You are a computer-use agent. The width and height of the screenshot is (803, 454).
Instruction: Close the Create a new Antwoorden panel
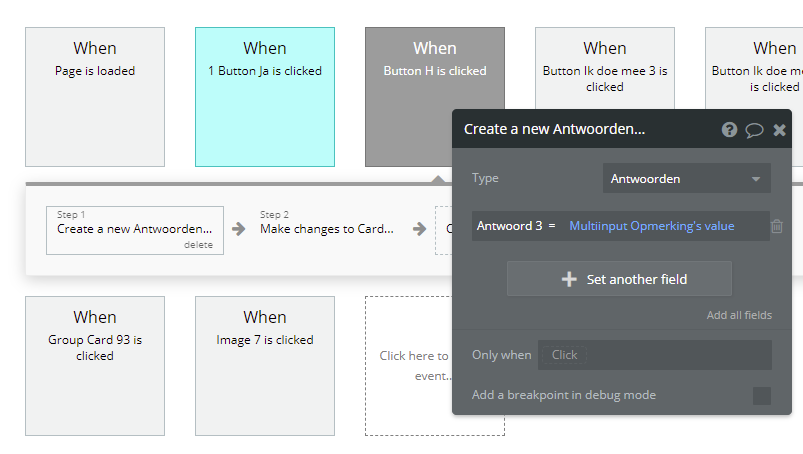pyautogui.click(x=779, y=130)
